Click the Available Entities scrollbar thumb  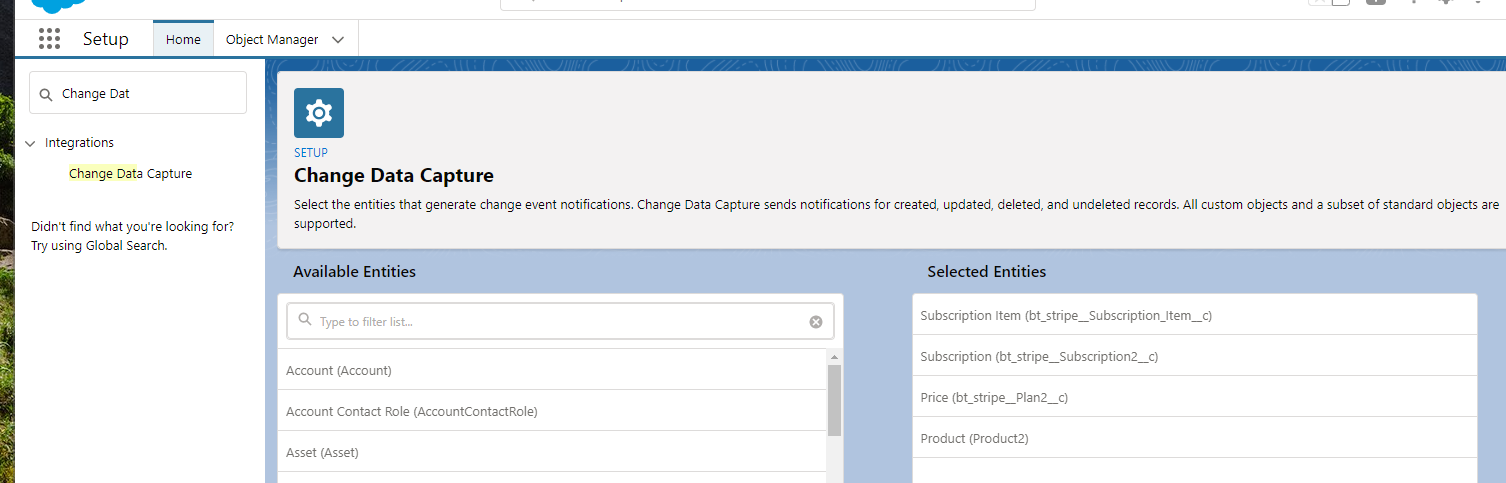tap(835, 400)
